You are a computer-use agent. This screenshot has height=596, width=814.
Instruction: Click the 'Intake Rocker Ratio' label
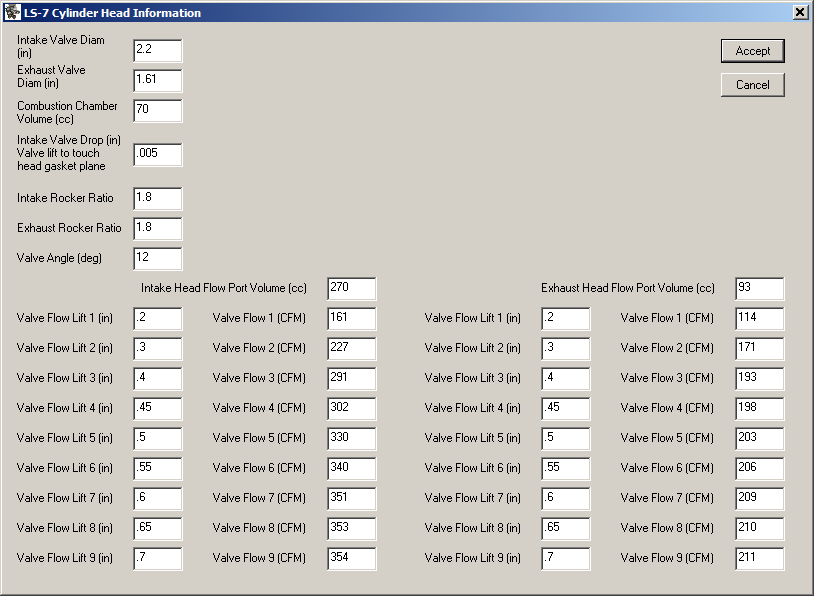click(x=65, y=198)
